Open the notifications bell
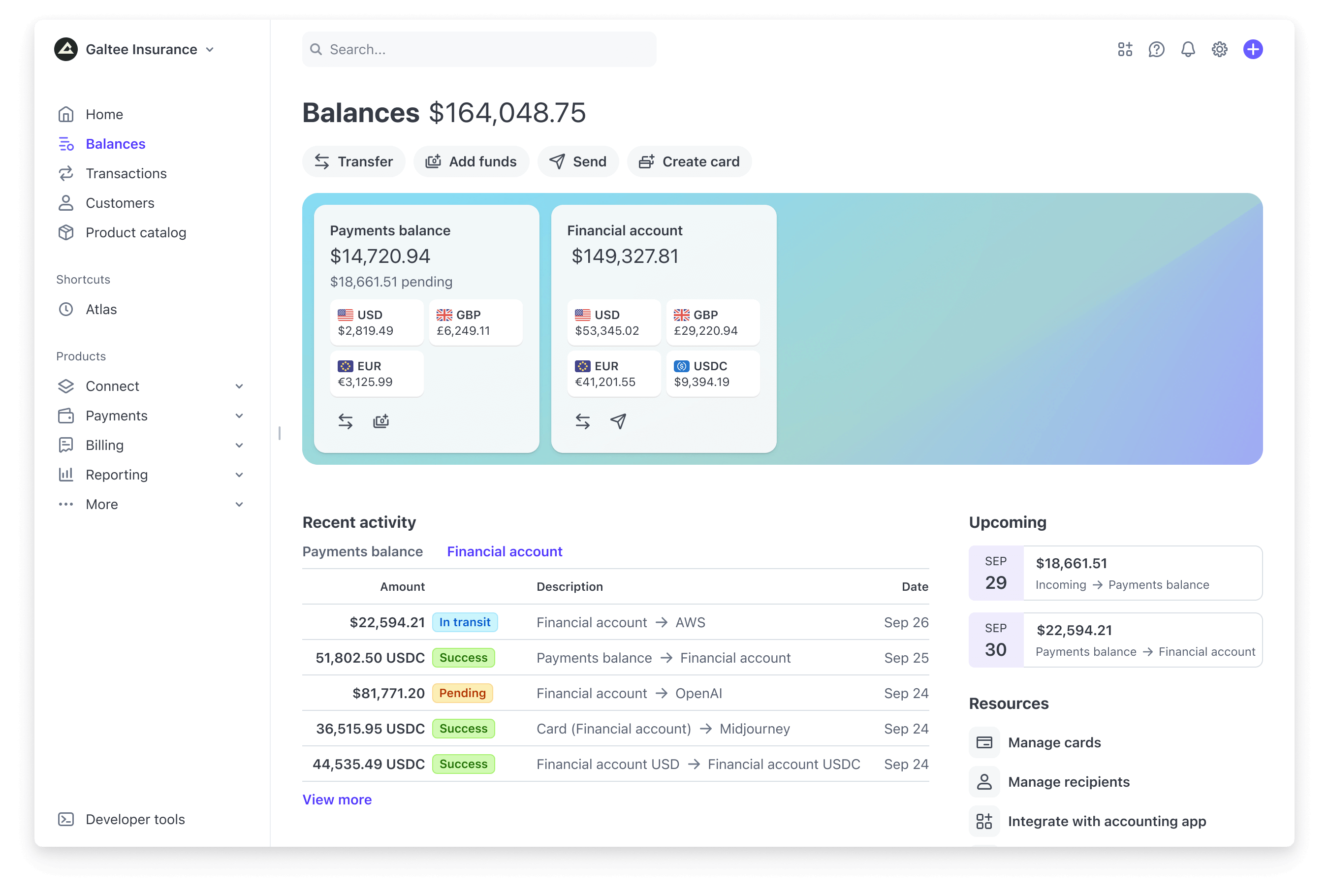 [1188, 49]
